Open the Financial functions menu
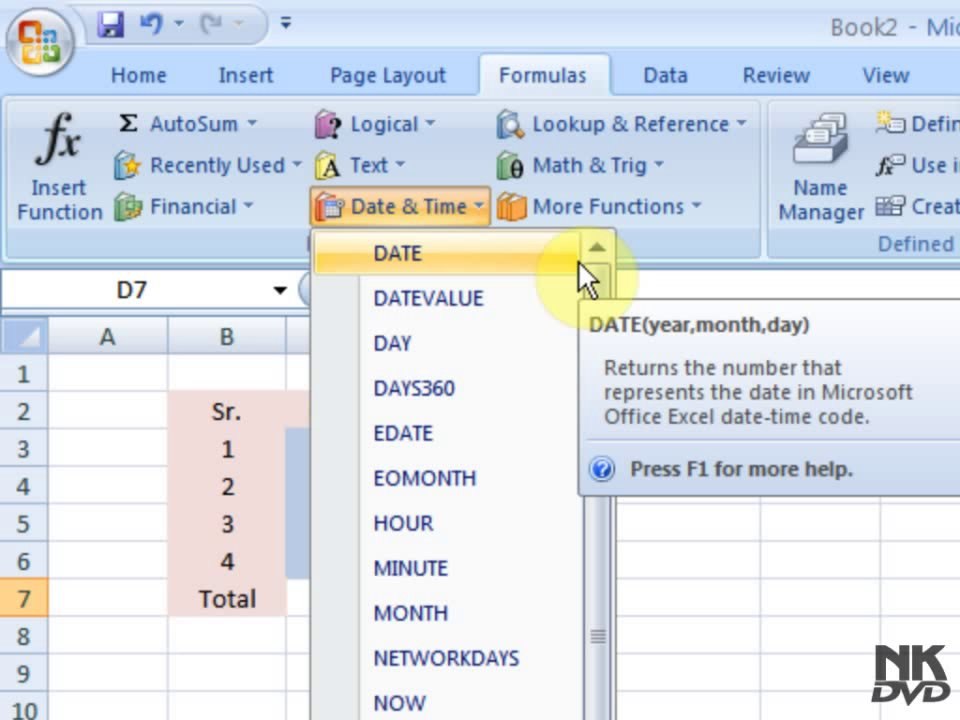 click(184, 206)
